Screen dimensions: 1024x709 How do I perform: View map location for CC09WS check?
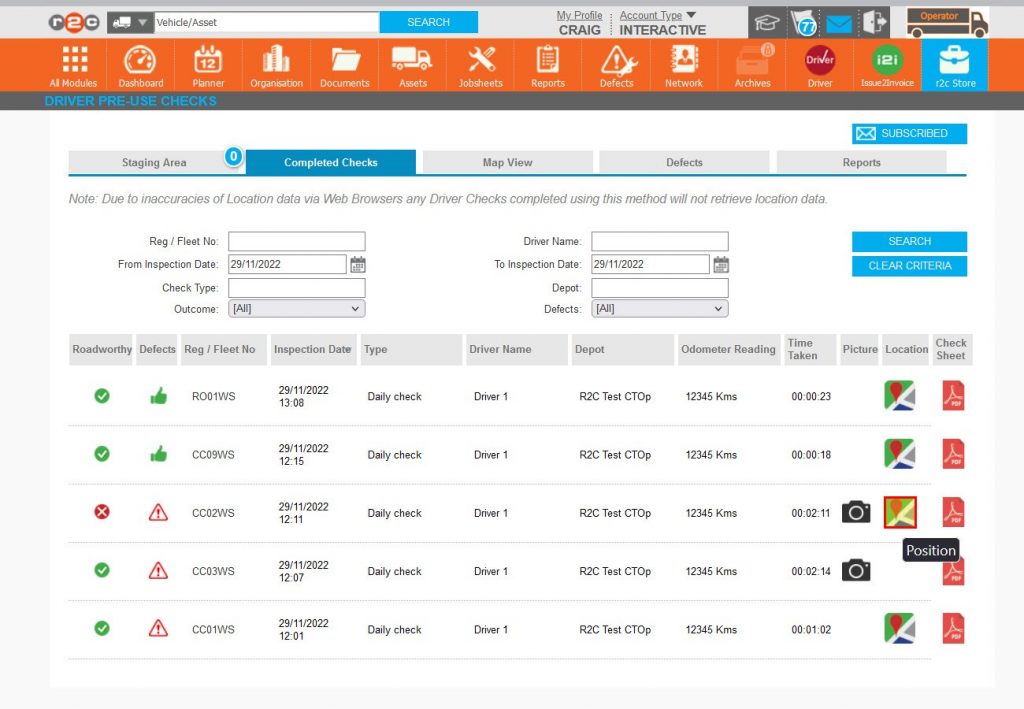tap(898, 454)
